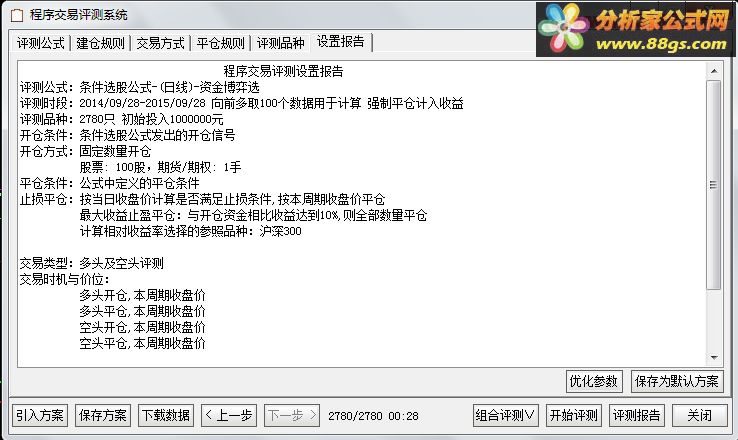Go back with 上一步 button

(229, 416)
